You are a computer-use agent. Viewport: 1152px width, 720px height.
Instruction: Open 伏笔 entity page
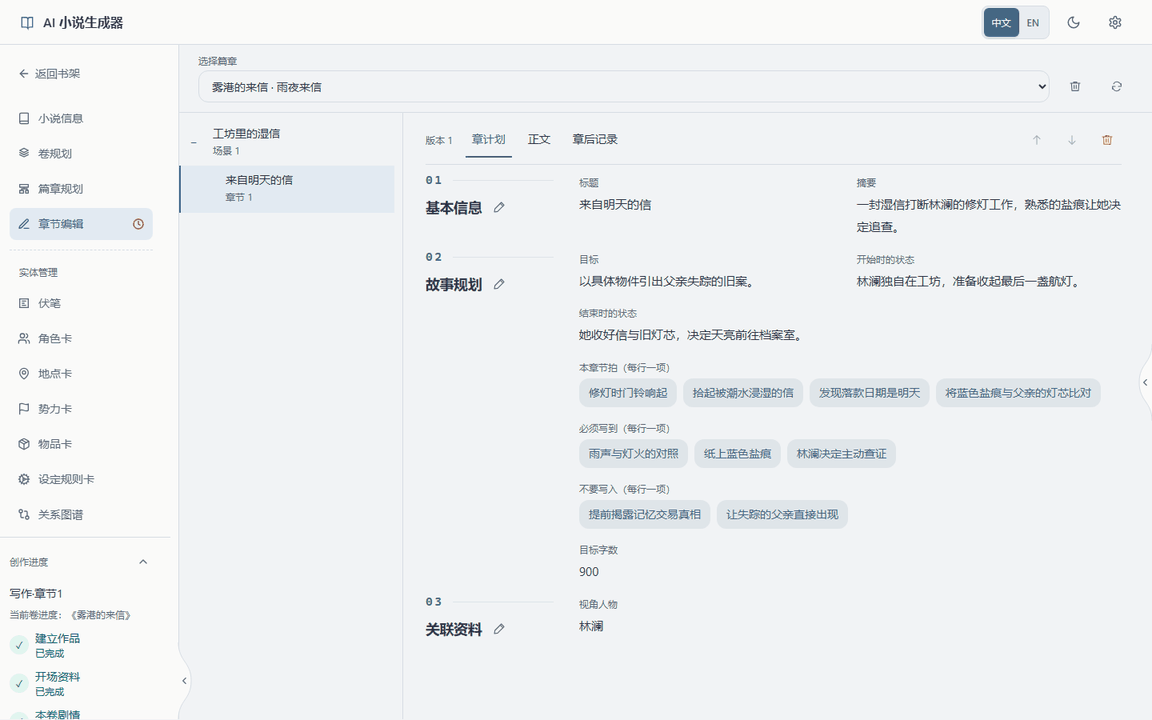click(81, 303)
